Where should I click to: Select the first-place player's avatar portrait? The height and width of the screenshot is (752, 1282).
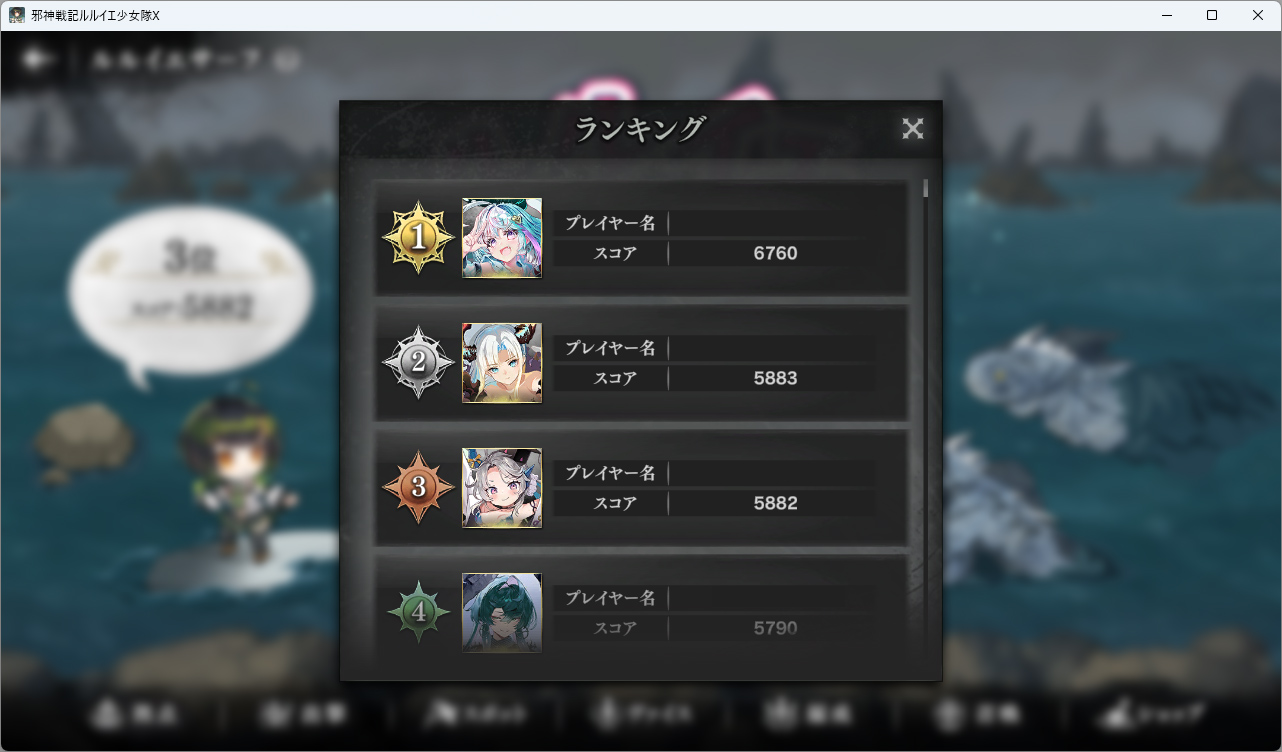[x=502, y=238]
